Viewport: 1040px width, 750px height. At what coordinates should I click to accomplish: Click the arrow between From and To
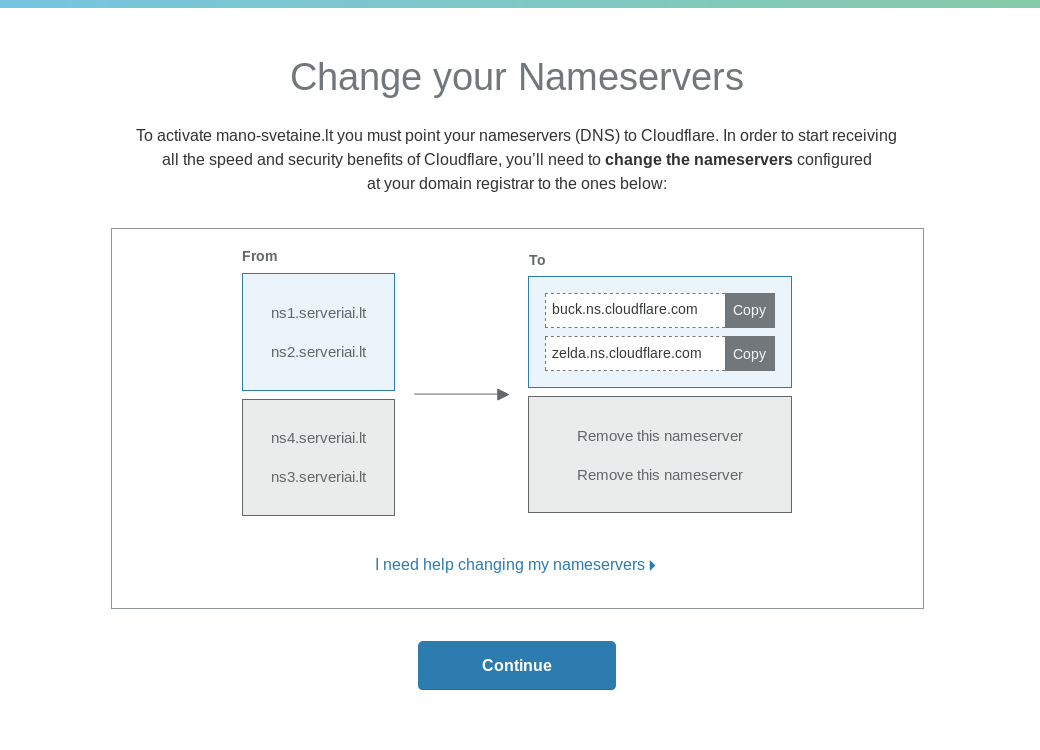461,394
